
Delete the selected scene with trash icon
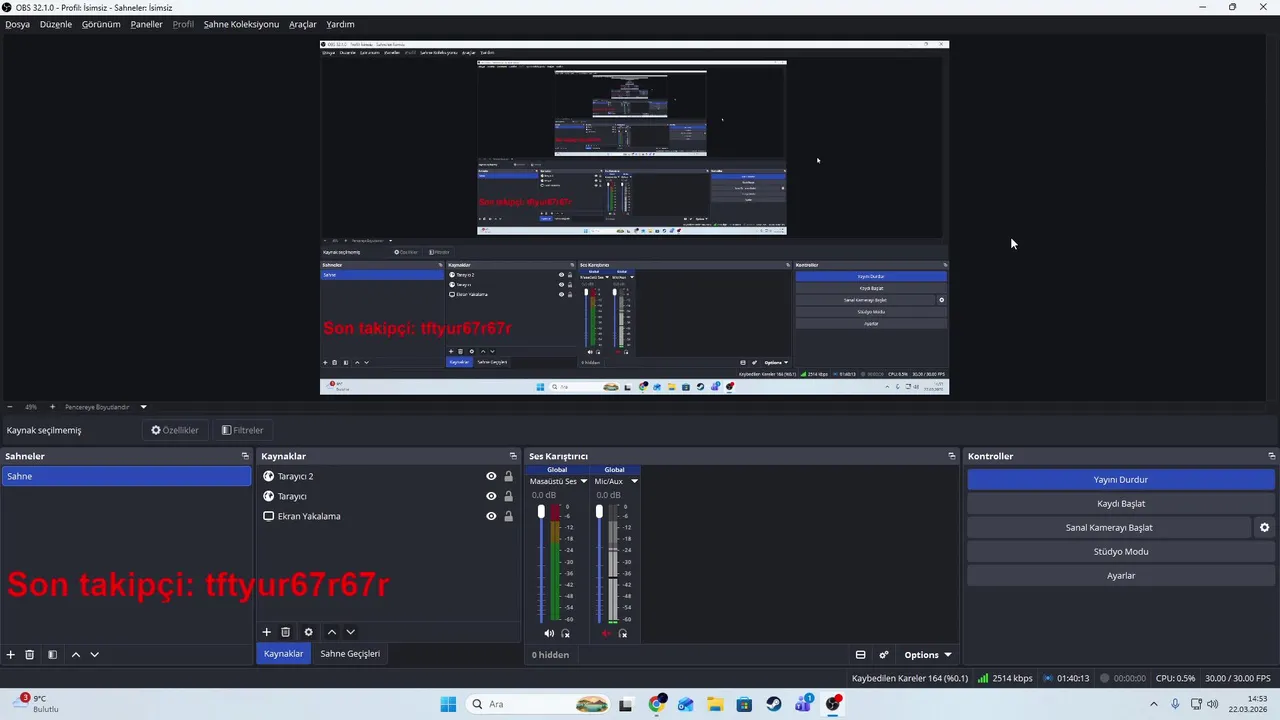pos(30,654)
